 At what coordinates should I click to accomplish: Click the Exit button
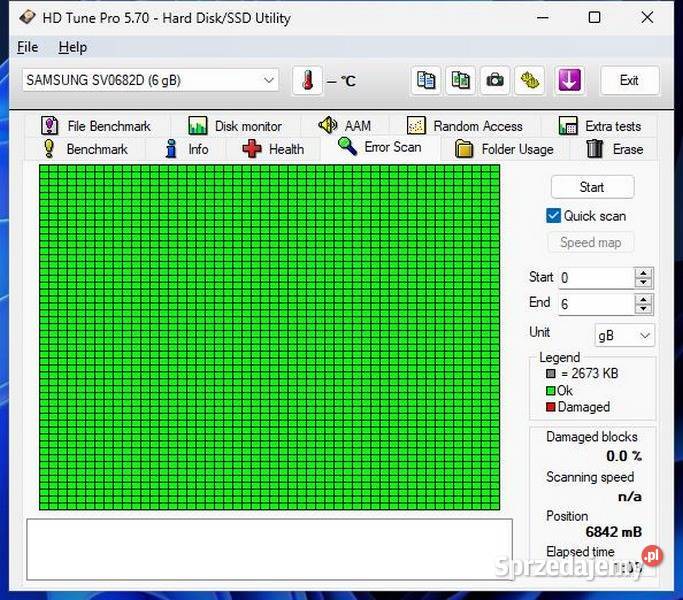point(629,80)
